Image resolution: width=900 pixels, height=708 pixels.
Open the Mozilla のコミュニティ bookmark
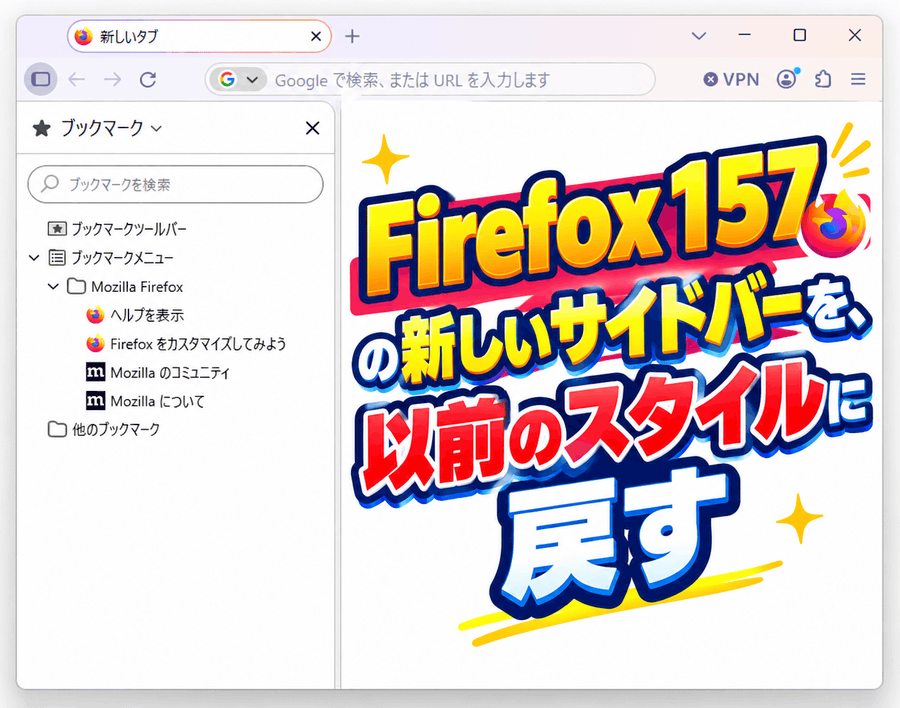(158, 372)
